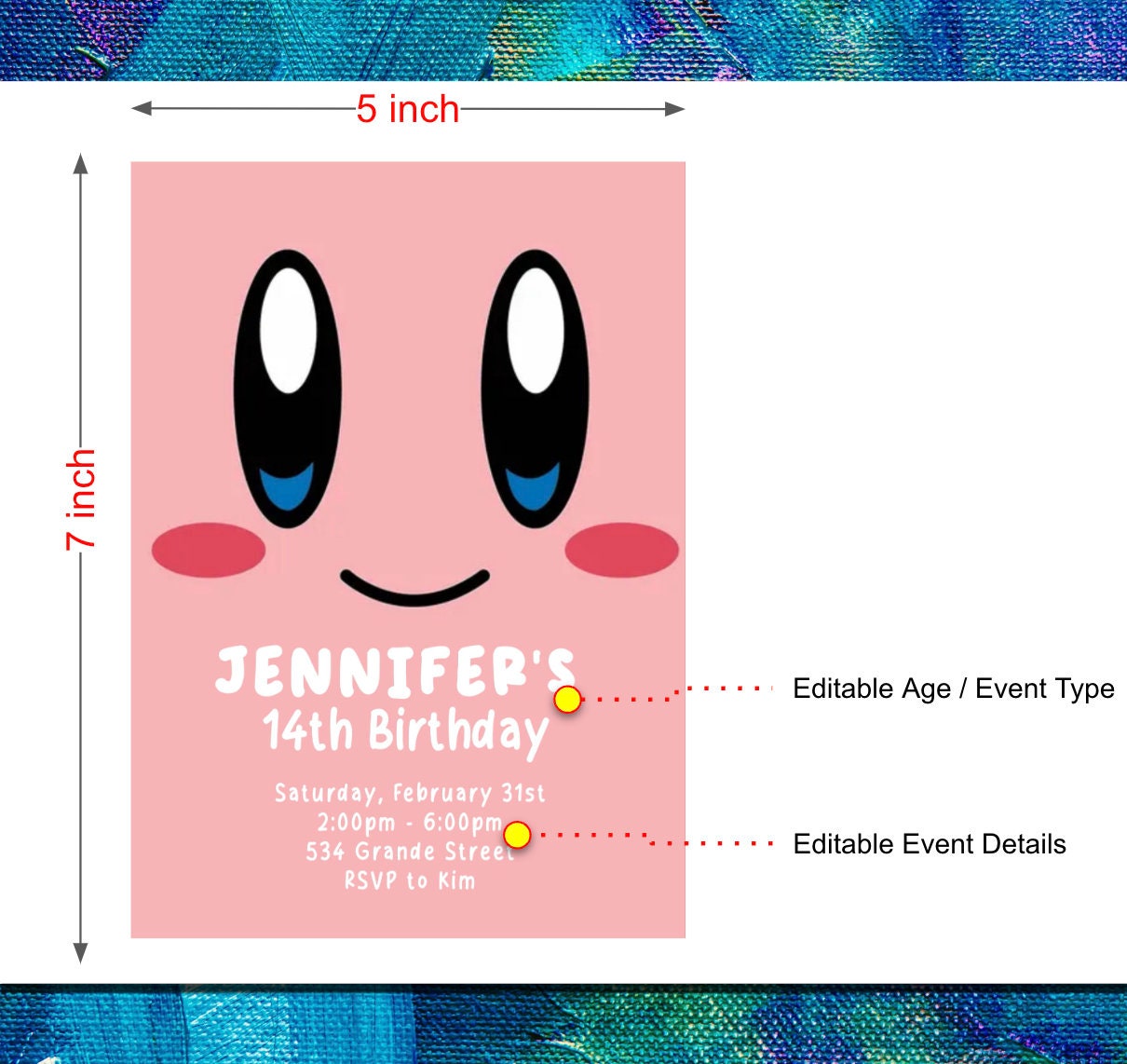
Task: Click the "RSVP to Kim" line
Action: coord(410,880)
